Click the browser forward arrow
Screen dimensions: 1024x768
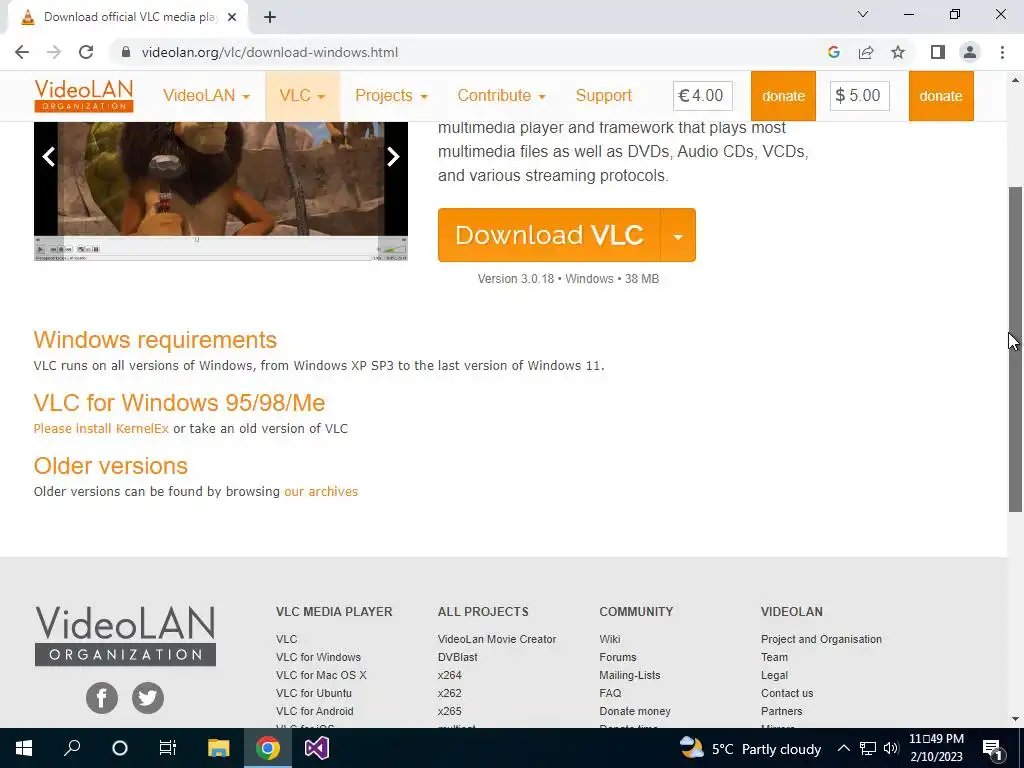(54, 52)
